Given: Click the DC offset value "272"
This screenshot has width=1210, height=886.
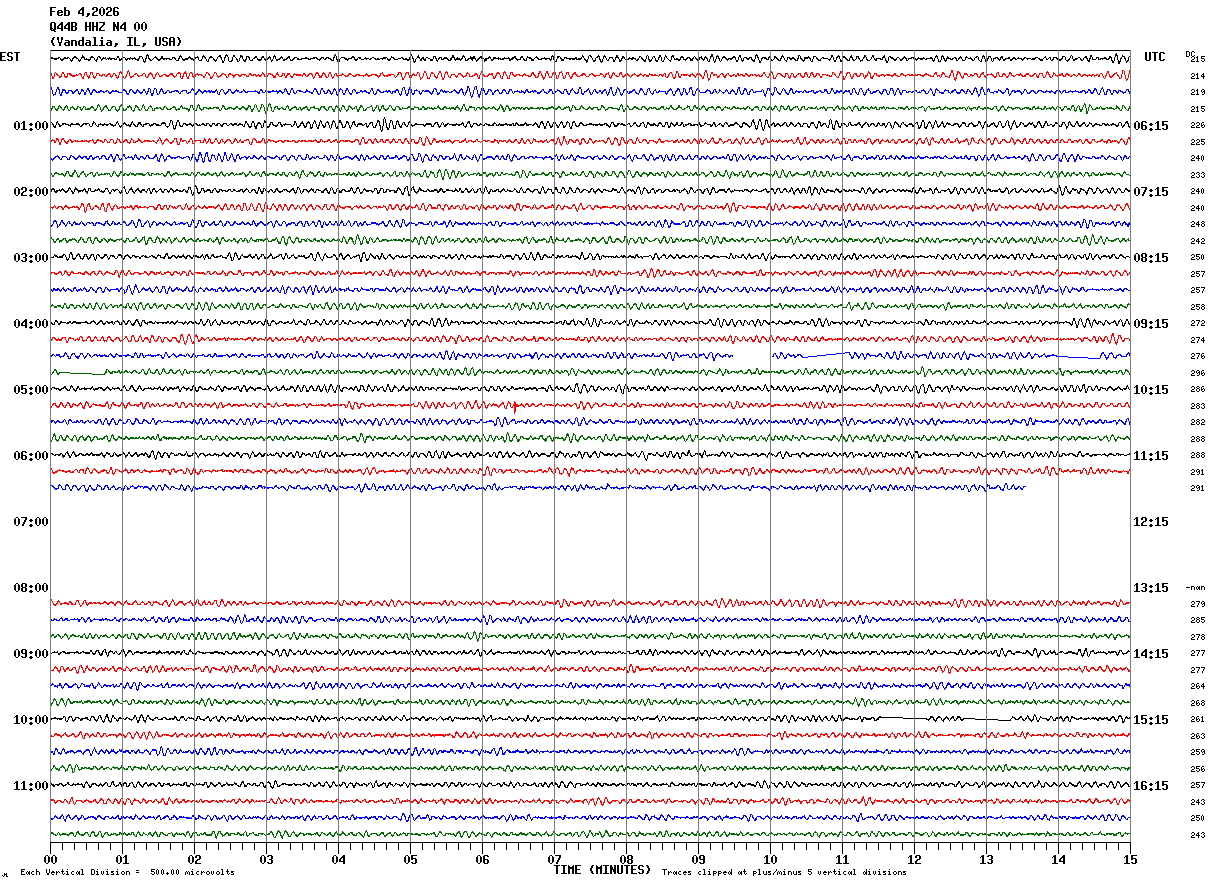Looking at the screenshot, I should 1197,323.
